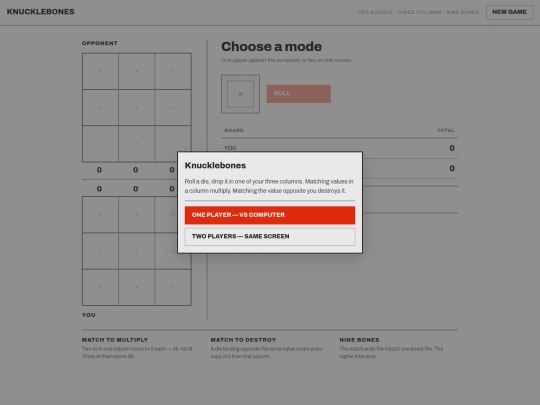
Task: Click the "Match to Multiply" rule heading
Action: [115, 340]
